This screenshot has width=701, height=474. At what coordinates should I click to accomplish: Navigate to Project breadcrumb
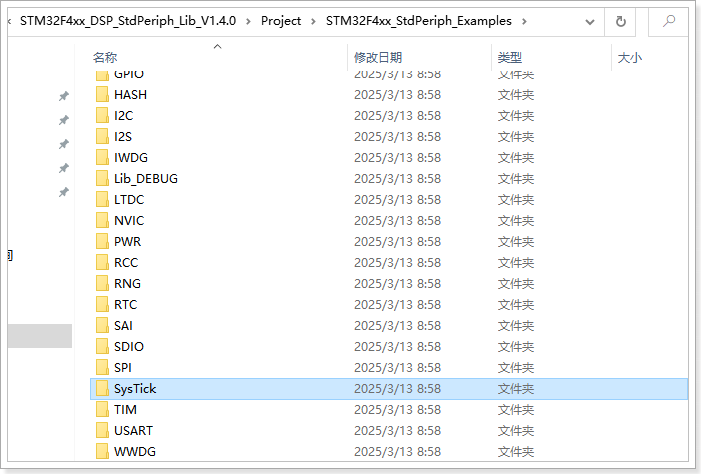pyautogui.click(x=281, y=21)
